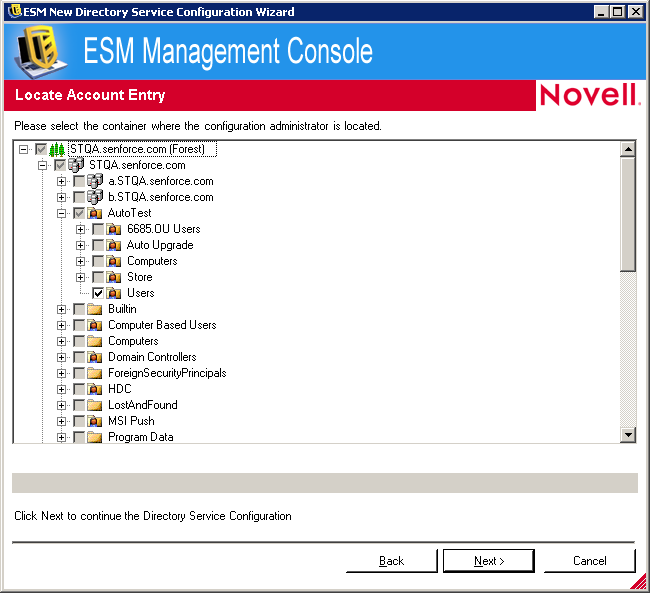Image resolution: width=650 pixels, height=593 pixels.
Task: Select the "LostAndFound" tree entry
Action: (x=143, y=405)
